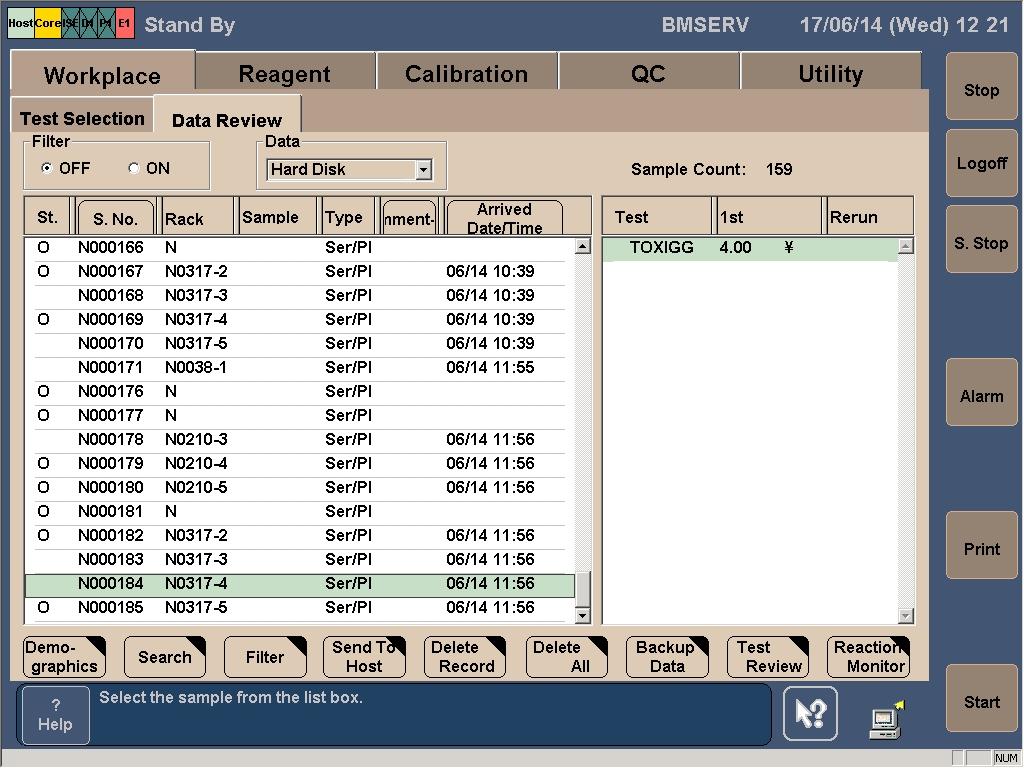Select sample row N000169
1024x768 pixels.
click(x=300, y=319)
